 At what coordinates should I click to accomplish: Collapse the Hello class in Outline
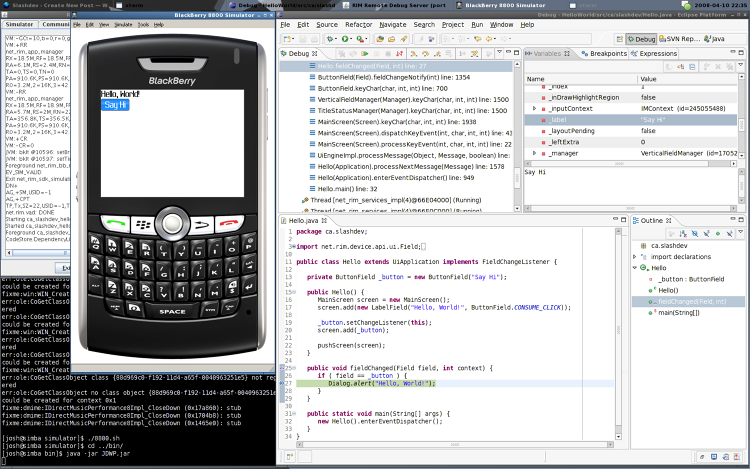pos(635,268)
